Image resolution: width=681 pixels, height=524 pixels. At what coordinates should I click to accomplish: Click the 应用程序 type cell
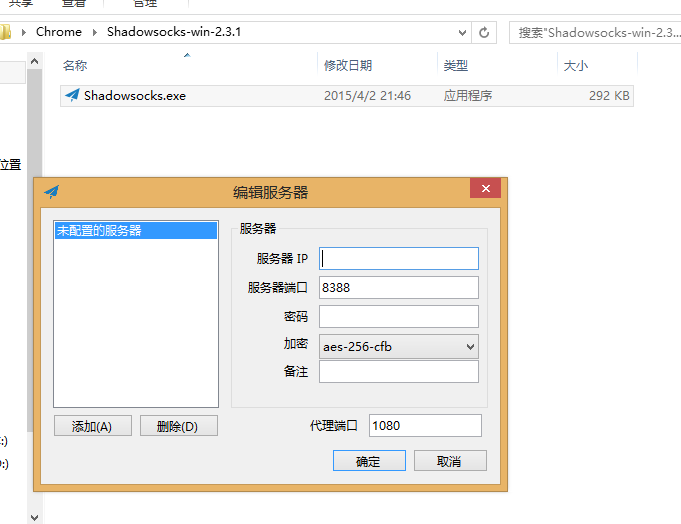(468, 96)
